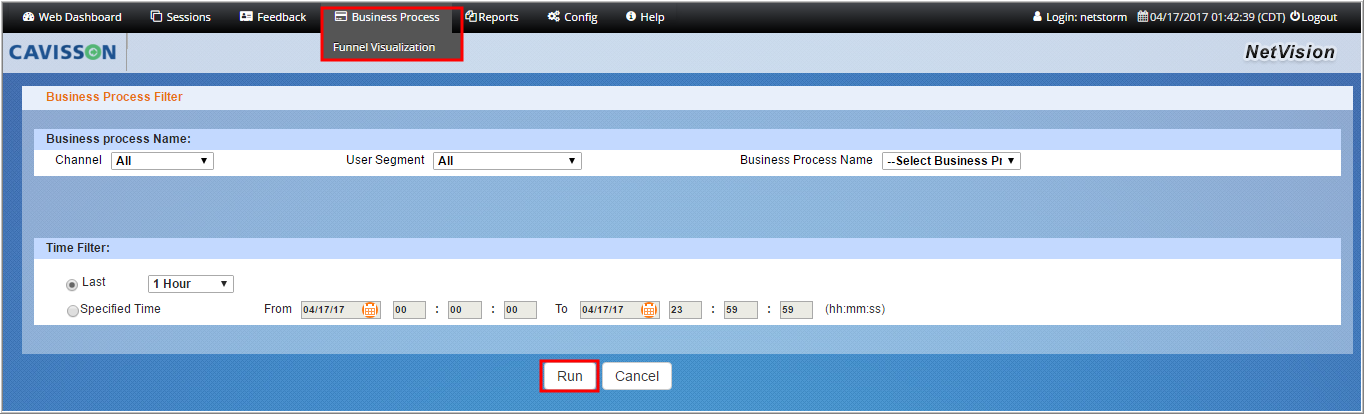1364x414 pixels.
Task: Open the Business Process Name dropdown
Action: (x=950, y=161)
